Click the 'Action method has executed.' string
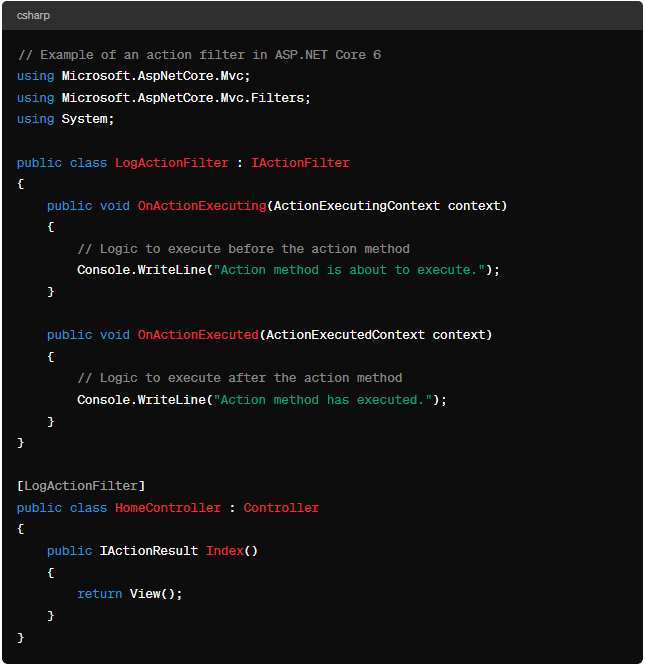This screenshot has height=665, width=645. point(323,400)
